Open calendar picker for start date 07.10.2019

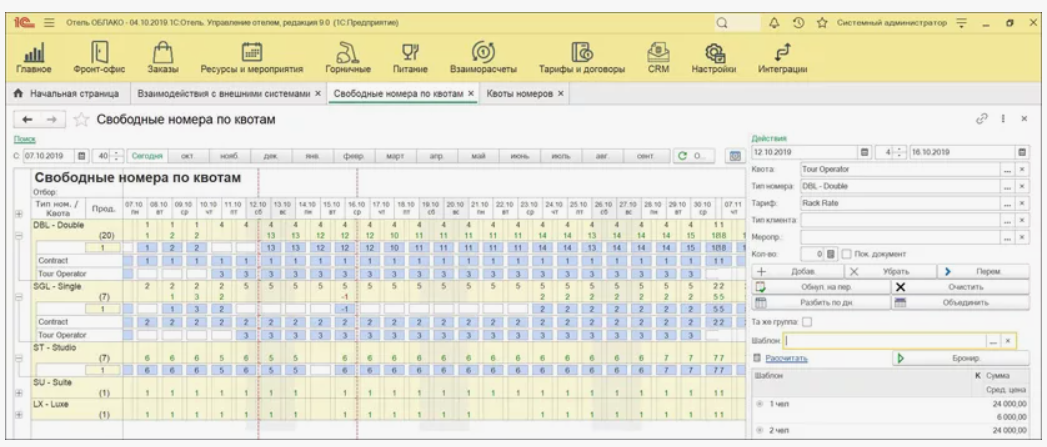point(82,156)
